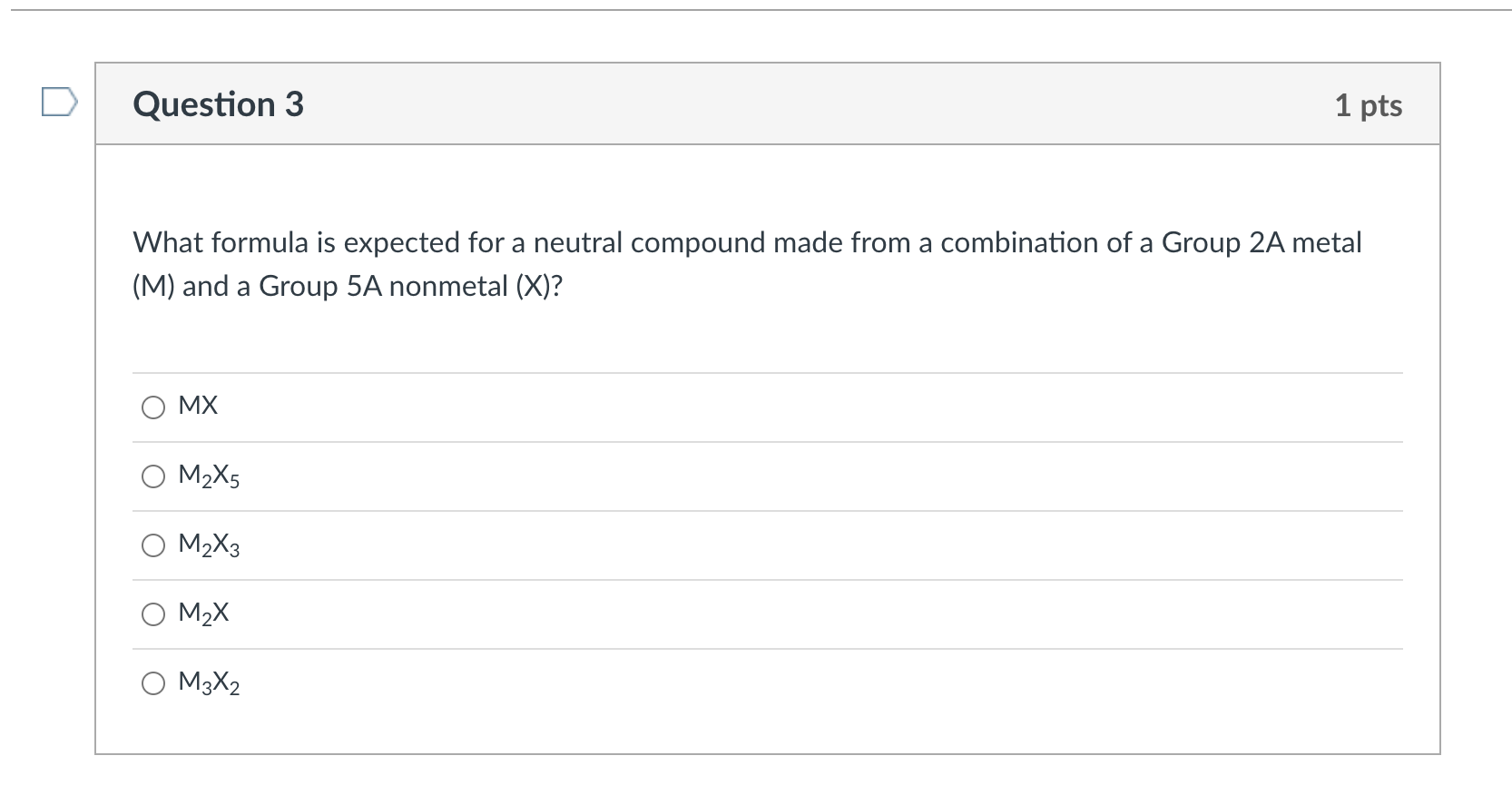Select the MX answer radio button
The height and width of the screenshot is (795, 1512).
(153, 407)
